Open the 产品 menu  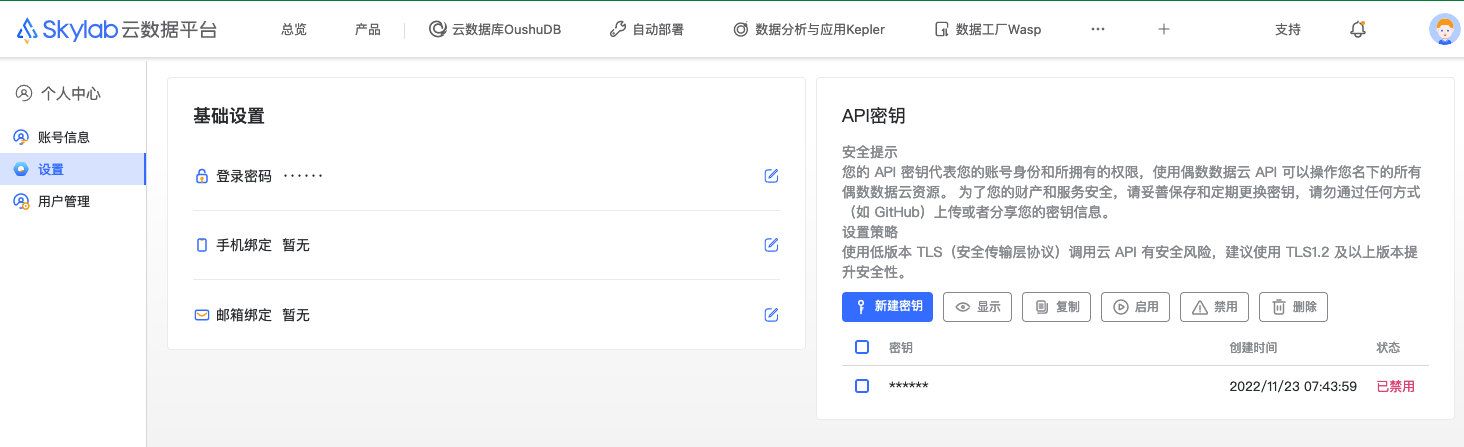367,29
